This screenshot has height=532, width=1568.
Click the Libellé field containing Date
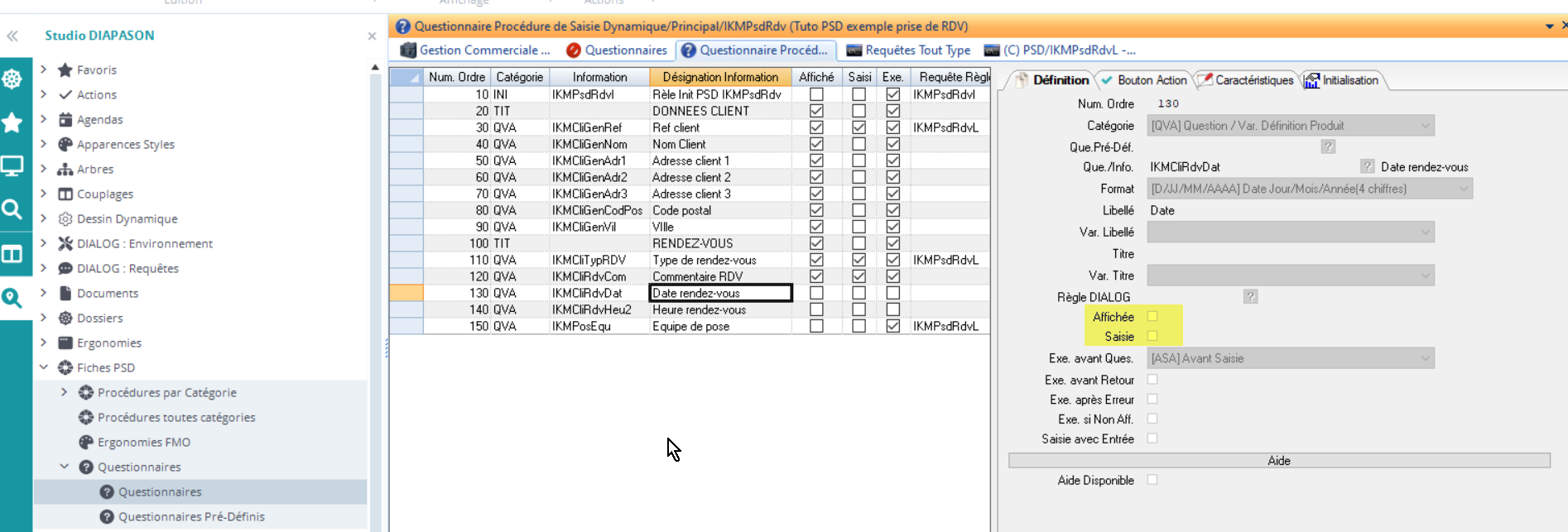coord(1288,210)
